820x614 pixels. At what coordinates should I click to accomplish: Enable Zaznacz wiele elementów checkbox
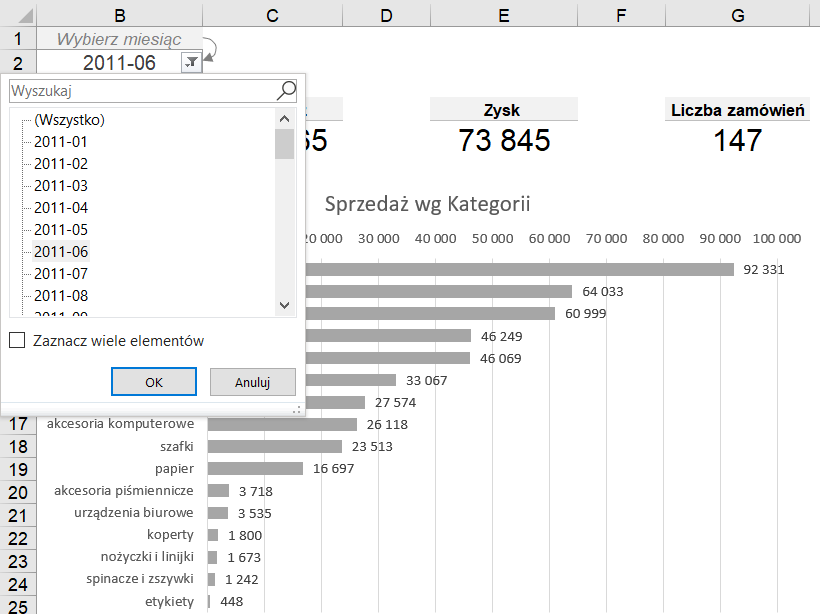[x=17, y=341]
